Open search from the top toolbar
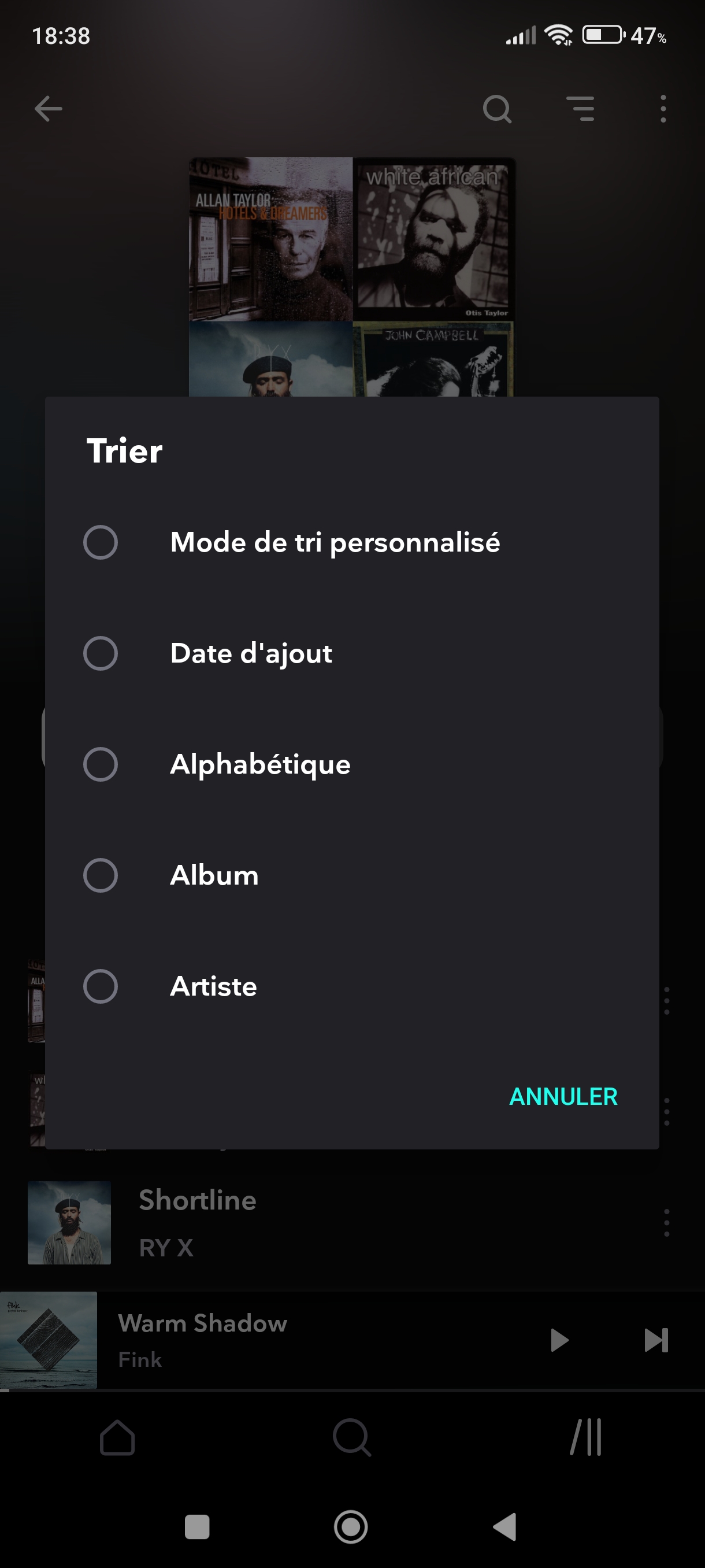705x1568 pixels. tap(497, 109)
